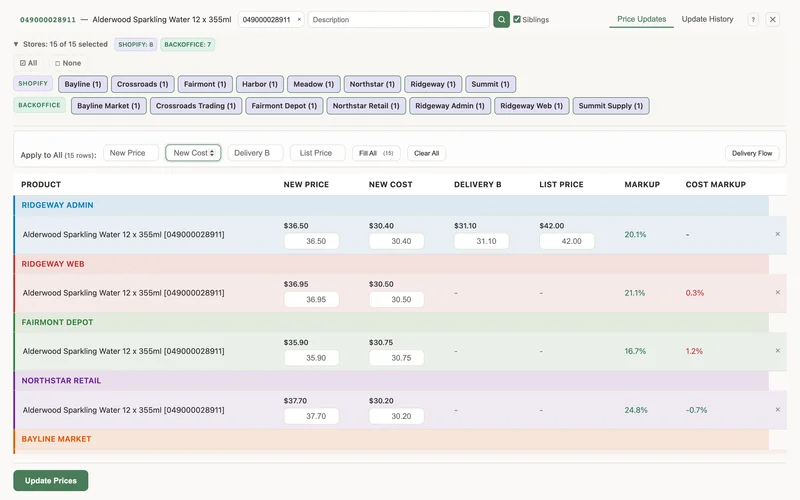This screenshot has height=500, width=800.
Task: Focus the Apply to All List Price field
Action: (317, 153)
